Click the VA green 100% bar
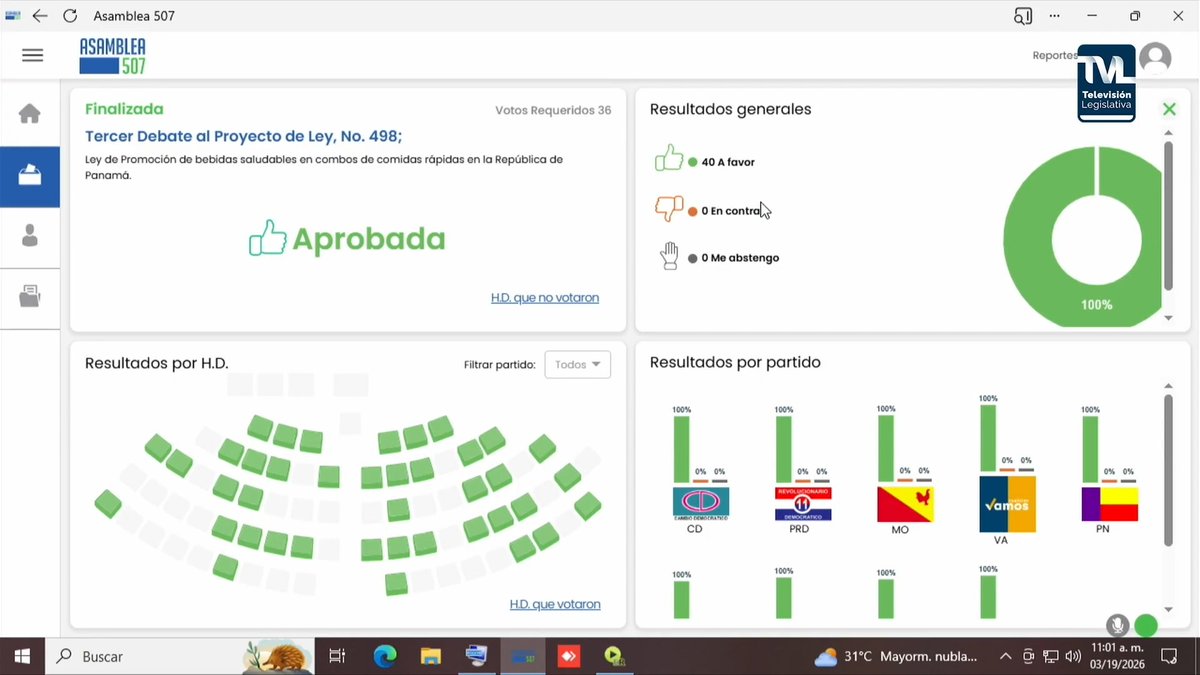The height and width of the screenshot is (675, 1200). [x=988, y=437]
